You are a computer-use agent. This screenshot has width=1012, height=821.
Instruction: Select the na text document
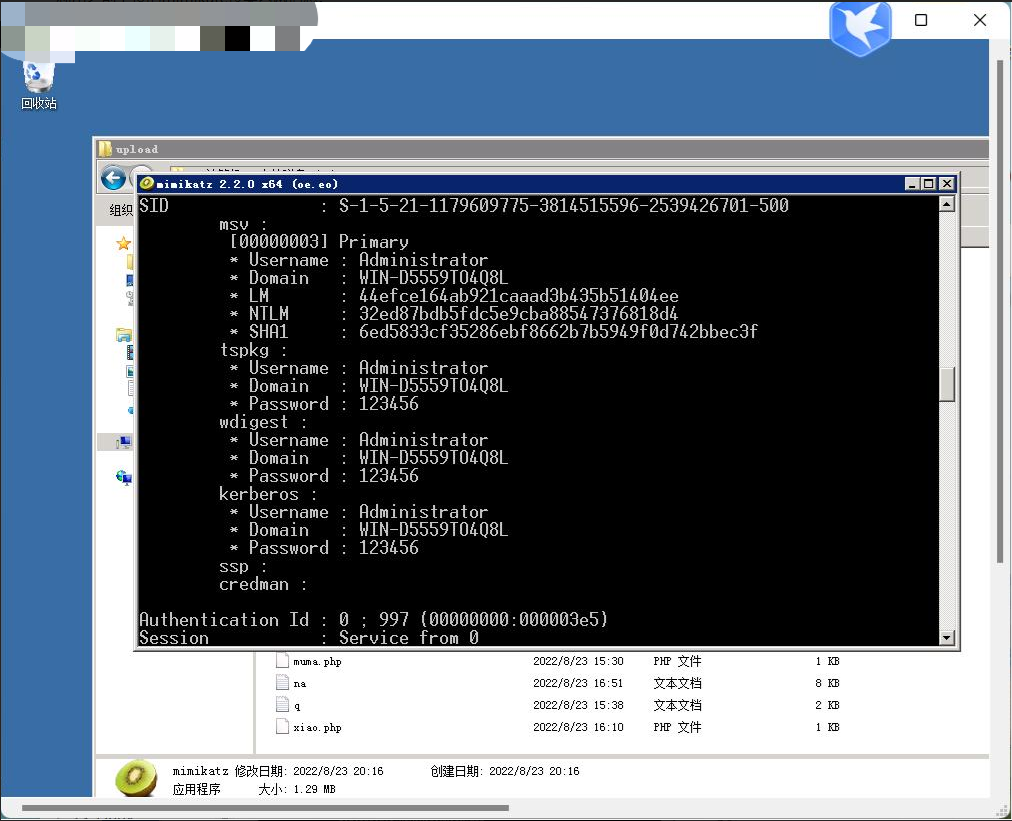[x=299, y=683]
